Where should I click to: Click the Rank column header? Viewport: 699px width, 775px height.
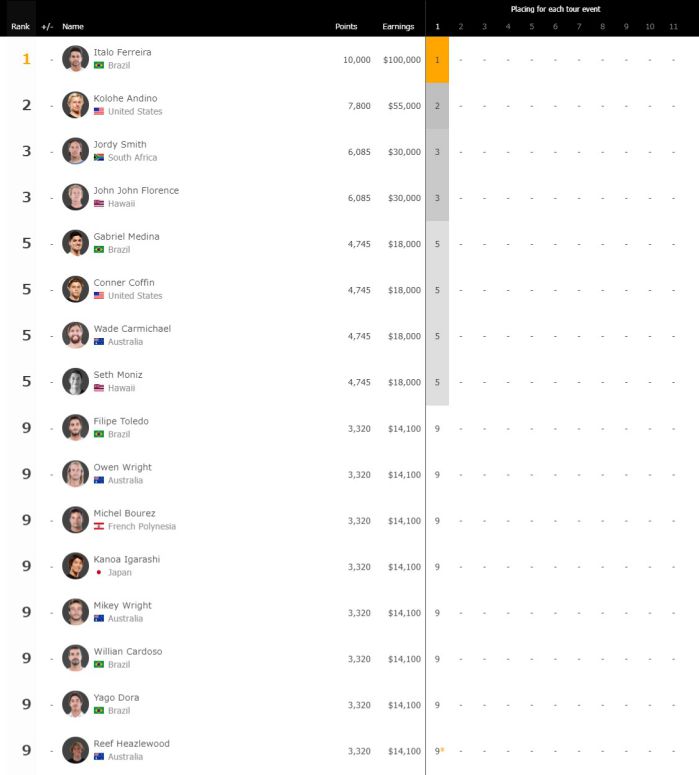click(x=20, y=26)
